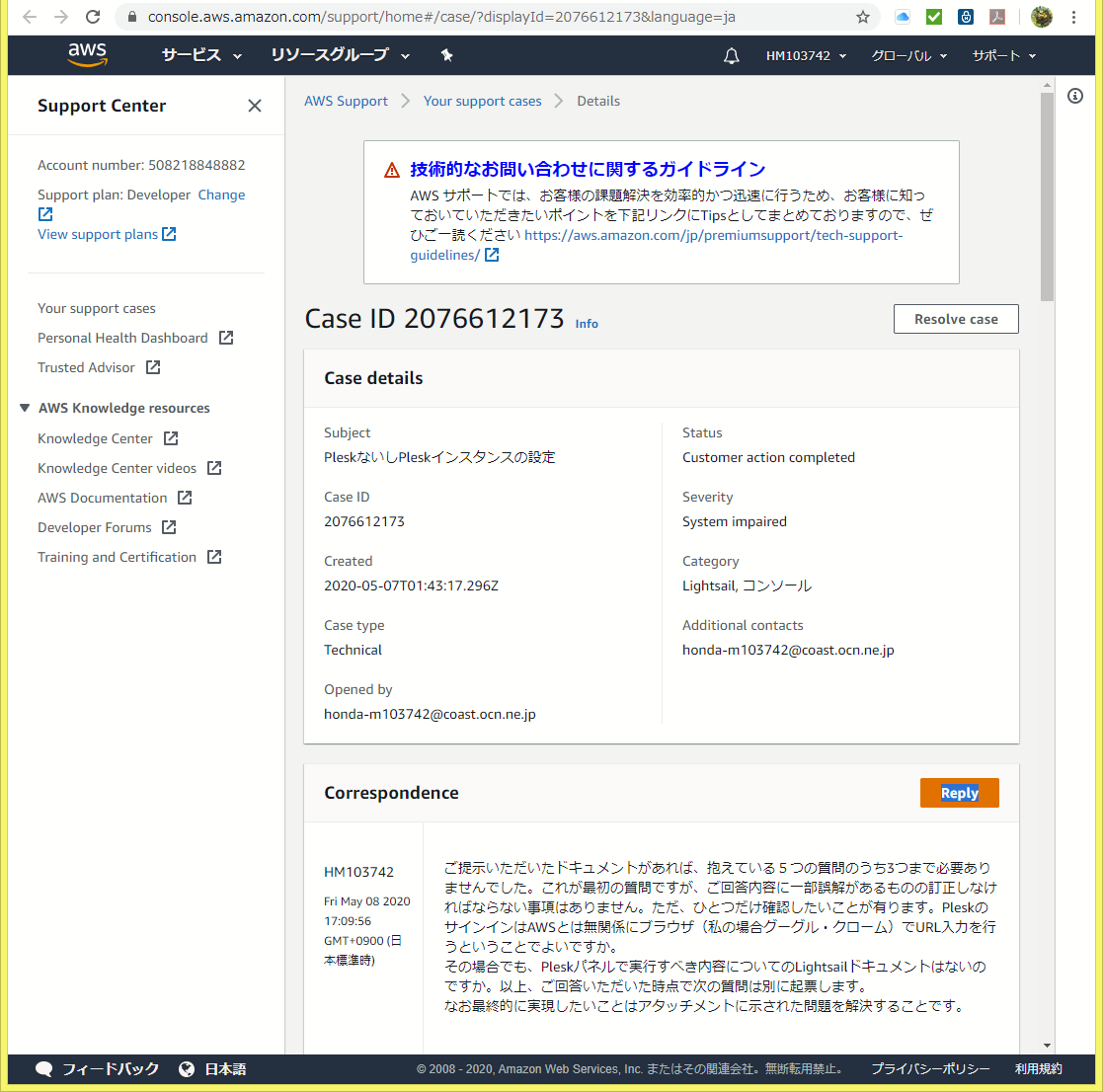Click the browser address bar URL
Viewport: 1103px width, 1092px height.
click(441, 17)
